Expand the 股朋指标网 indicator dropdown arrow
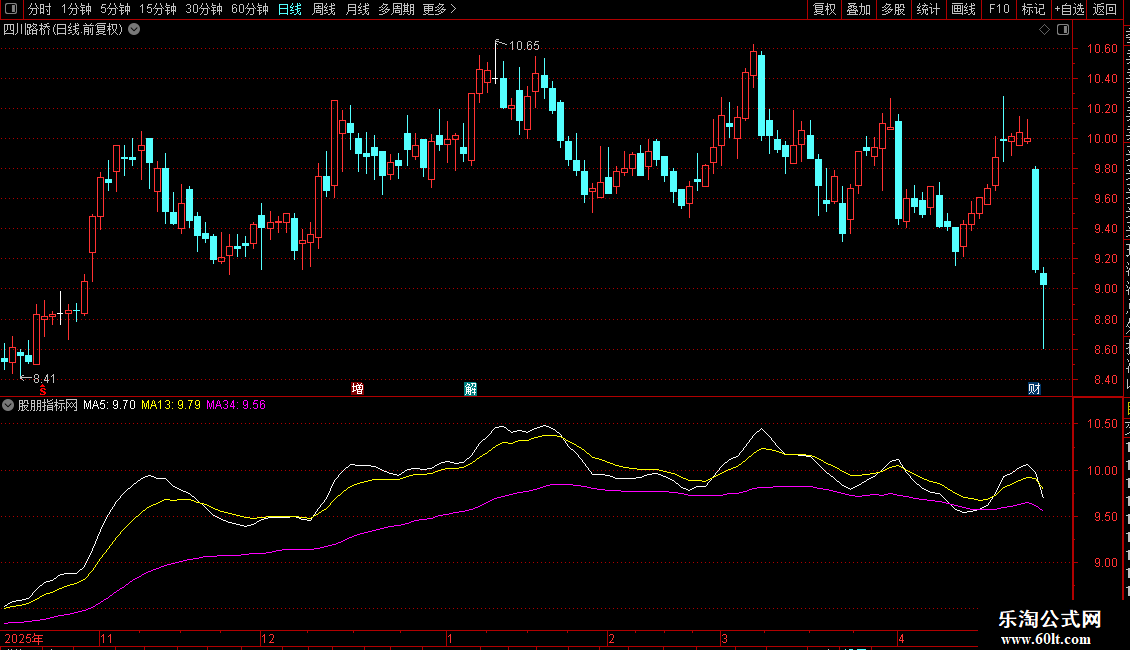Image resolution: width=1130 pixels, height=650 pixels. [x=8, y=405]
